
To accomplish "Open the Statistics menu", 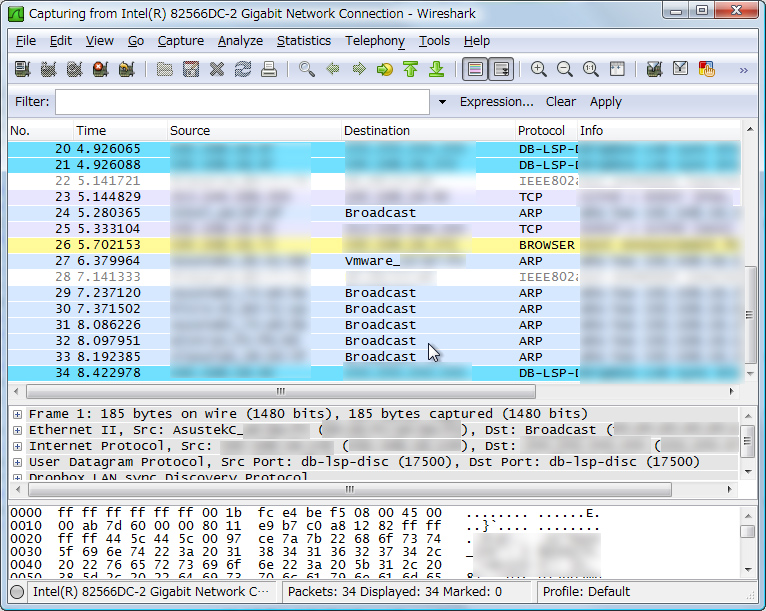I will pos(304,41).
